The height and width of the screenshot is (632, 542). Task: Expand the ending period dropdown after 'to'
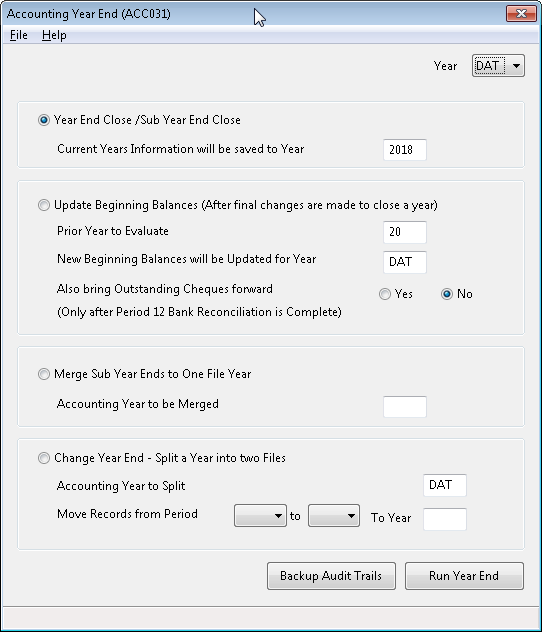click(334, 516)
